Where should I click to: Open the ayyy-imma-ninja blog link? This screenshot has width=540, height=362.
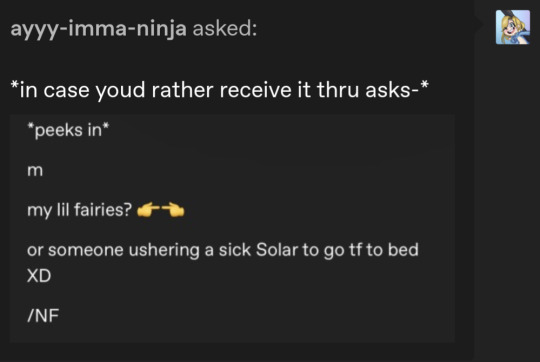98,29
